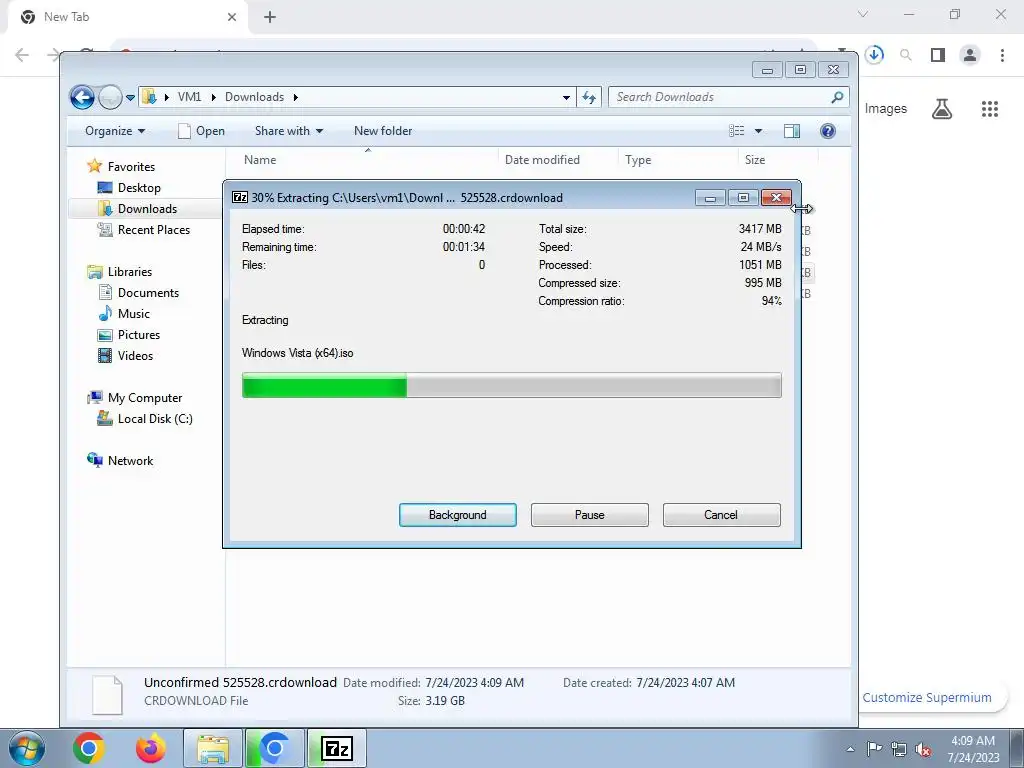Select Downloads in the address breadcrumb
Viewport: 1024px width, 768px height.
pos(254,97)
